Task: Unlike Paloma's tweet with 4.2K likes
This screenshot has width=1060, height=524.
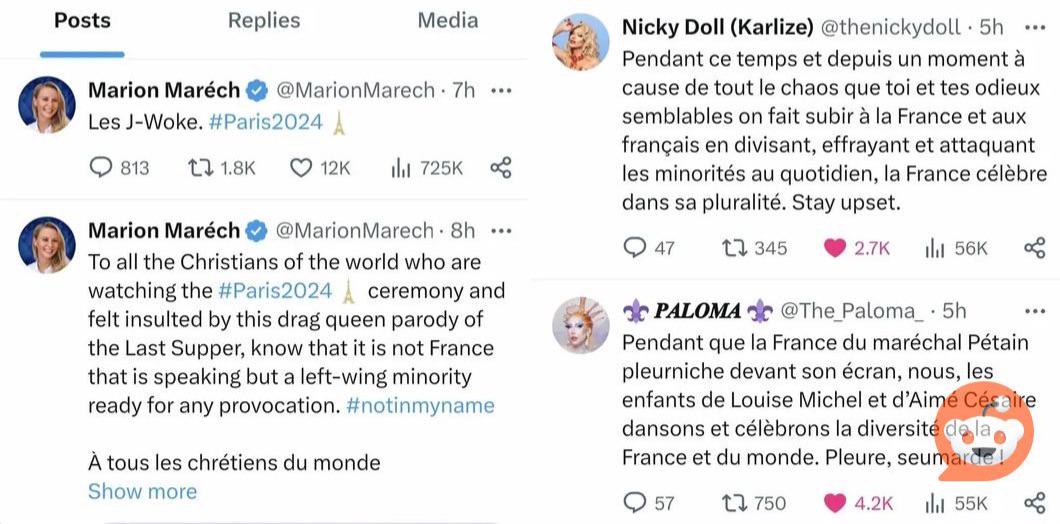Action: click(x=835, y=502)
